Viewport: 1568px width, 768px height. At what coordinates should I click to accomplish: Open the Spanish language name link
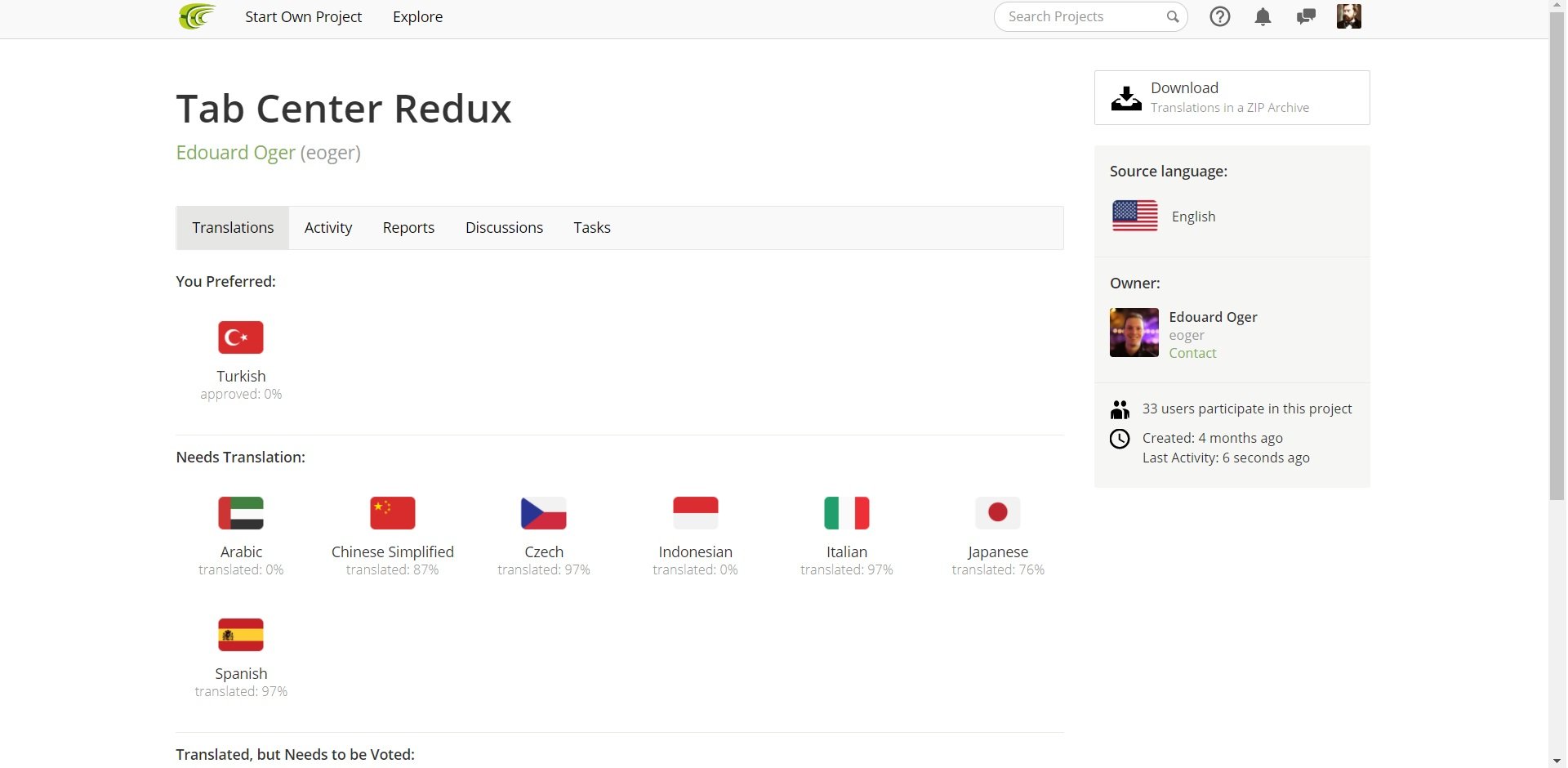tap(241, 673)
